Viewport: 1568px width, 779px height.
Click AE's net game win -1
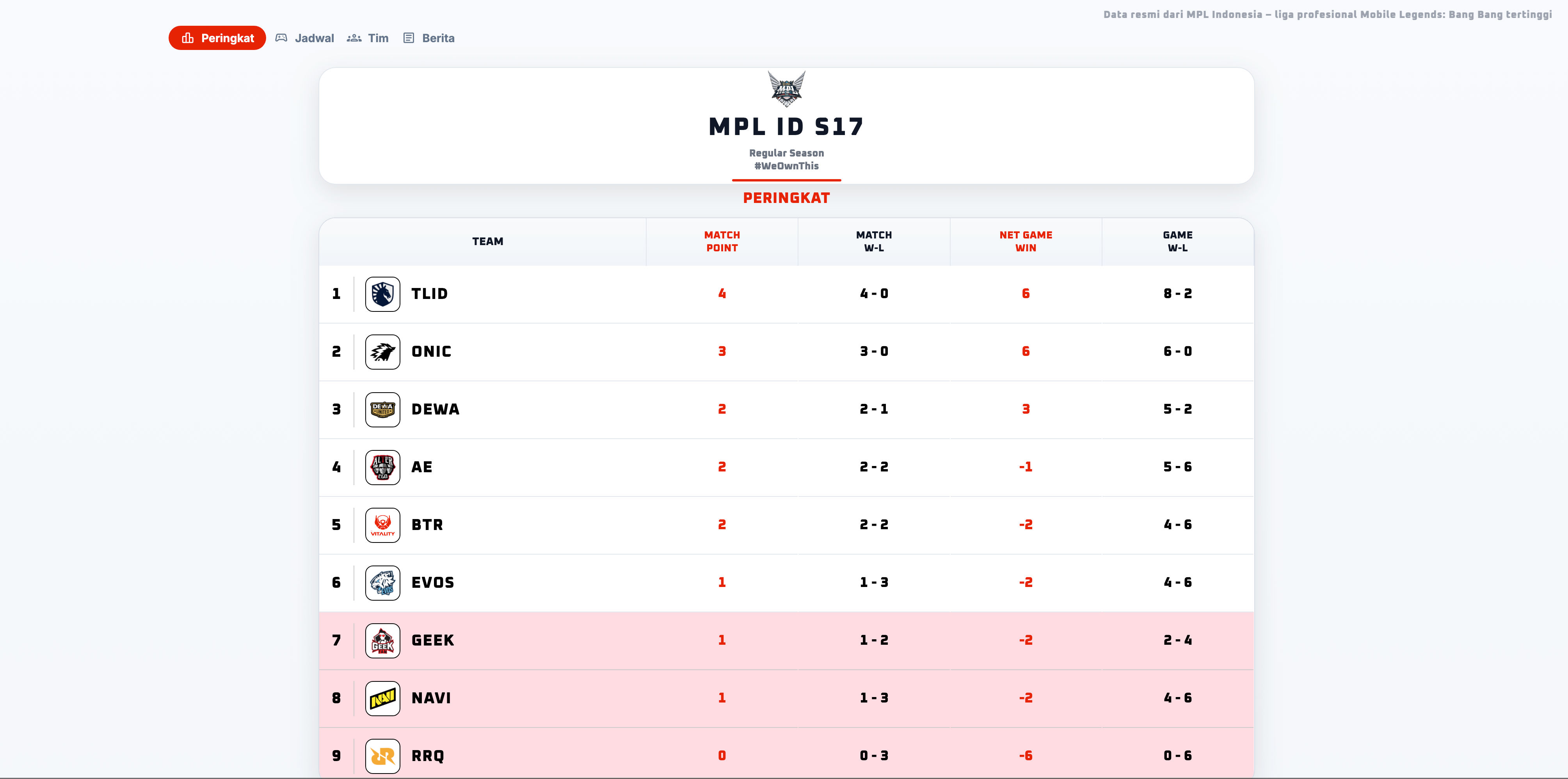1026,468
